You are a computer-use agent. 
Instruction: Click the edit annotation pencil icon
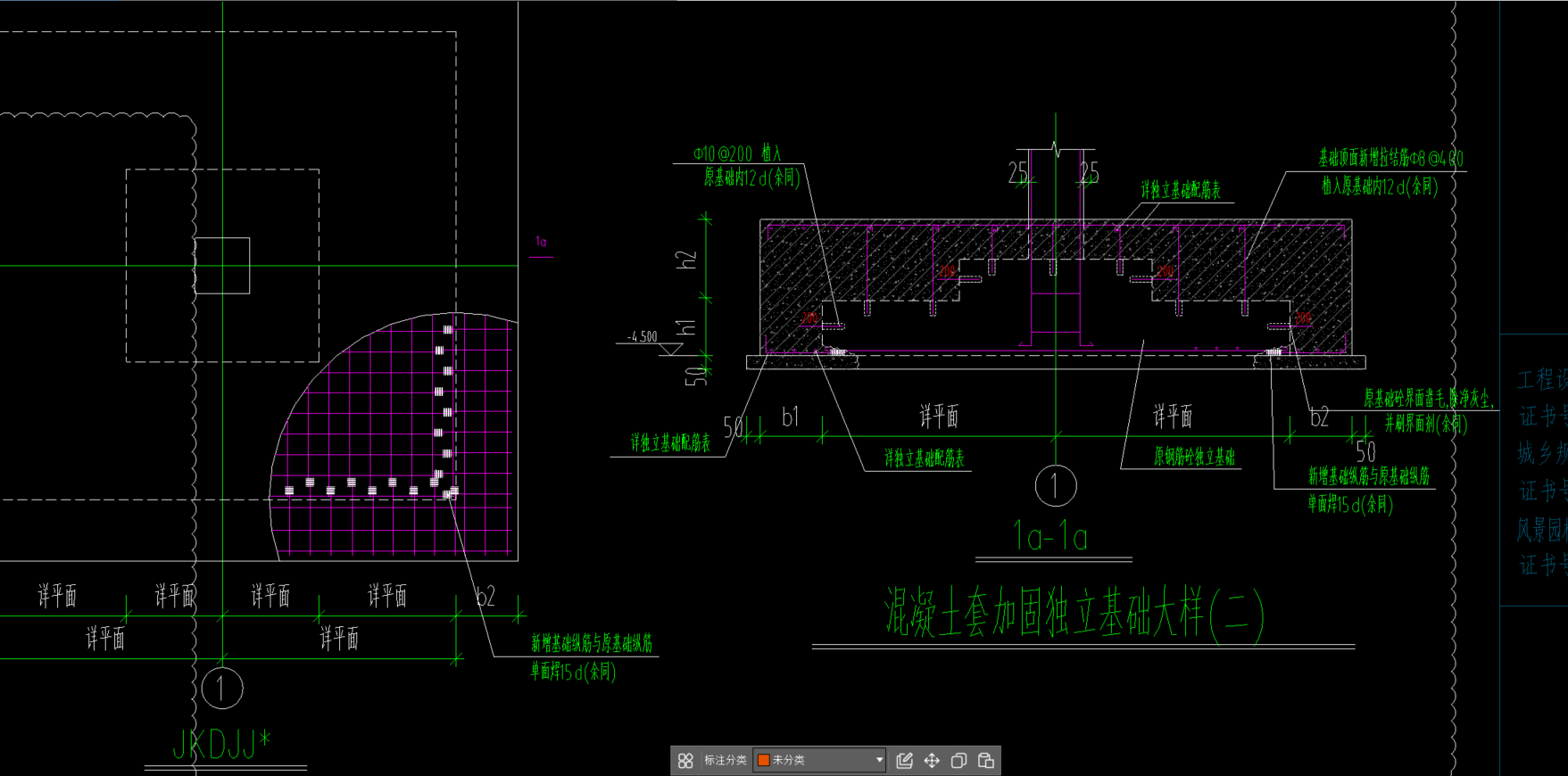[904, 761]
